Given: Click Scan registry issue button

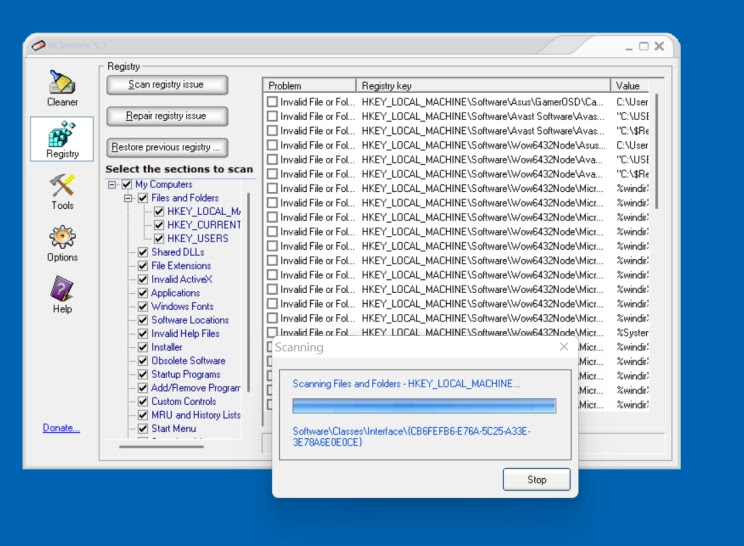Looking at the screenshot, I should 167,85.
